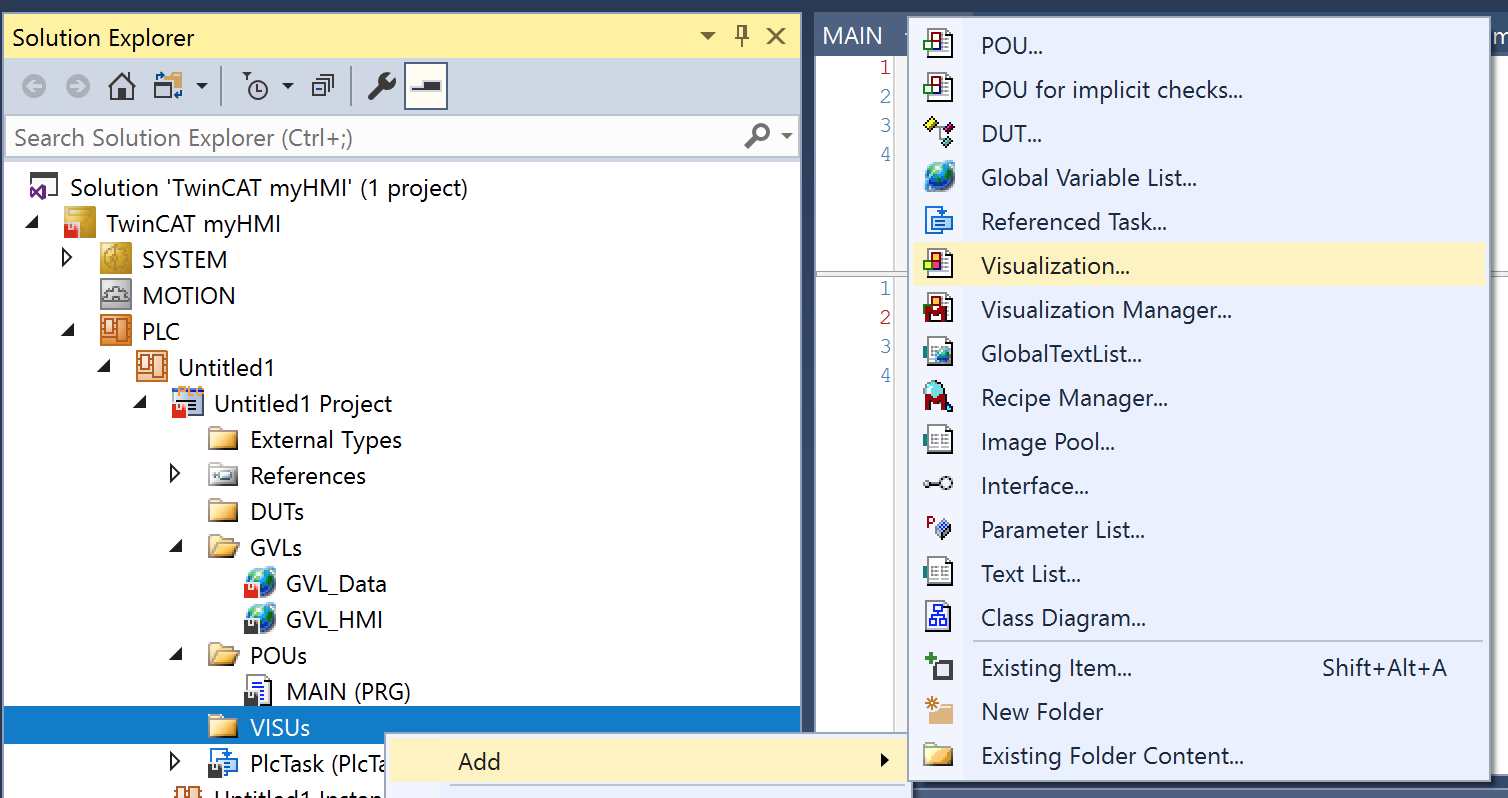The height and width of the screenshot is (798, 1508).
Task: Click the Text List icon
Action: click(x=938, y=573)
